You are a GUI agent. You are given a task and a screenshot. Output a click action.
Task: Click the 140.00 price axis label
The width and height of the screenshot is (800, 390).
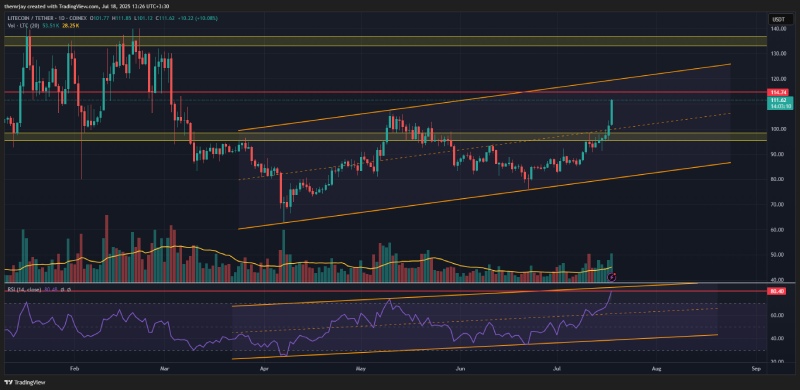point(778,29)
